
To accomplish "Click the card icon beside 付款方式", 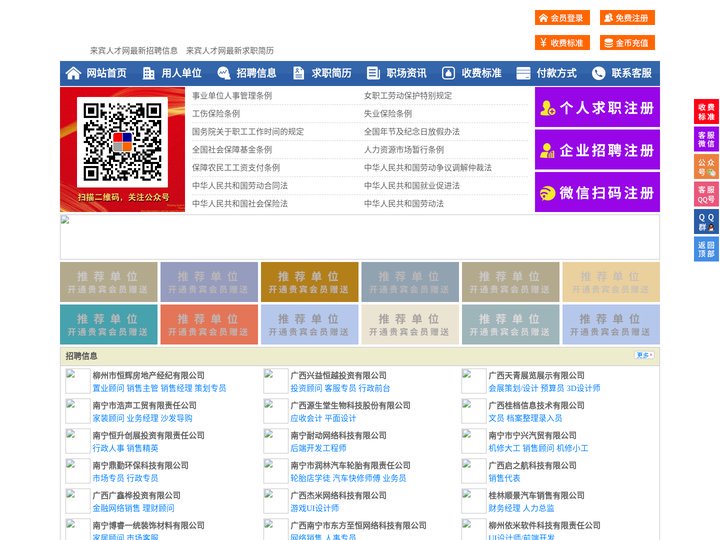I will click(x=523, y=73).
